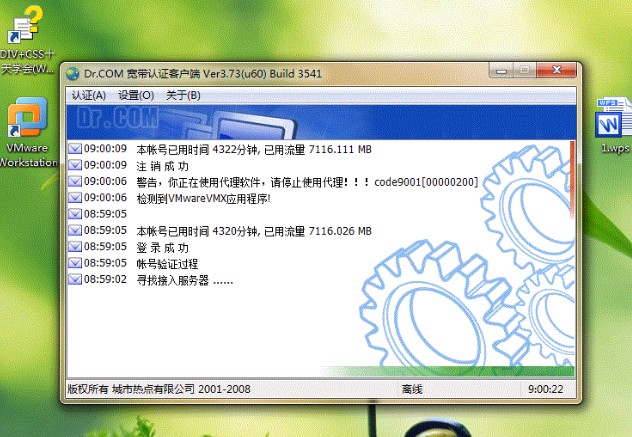632x437 pixels.
Task: Click the 离线 status bar indicator
Action: (412, 389)
